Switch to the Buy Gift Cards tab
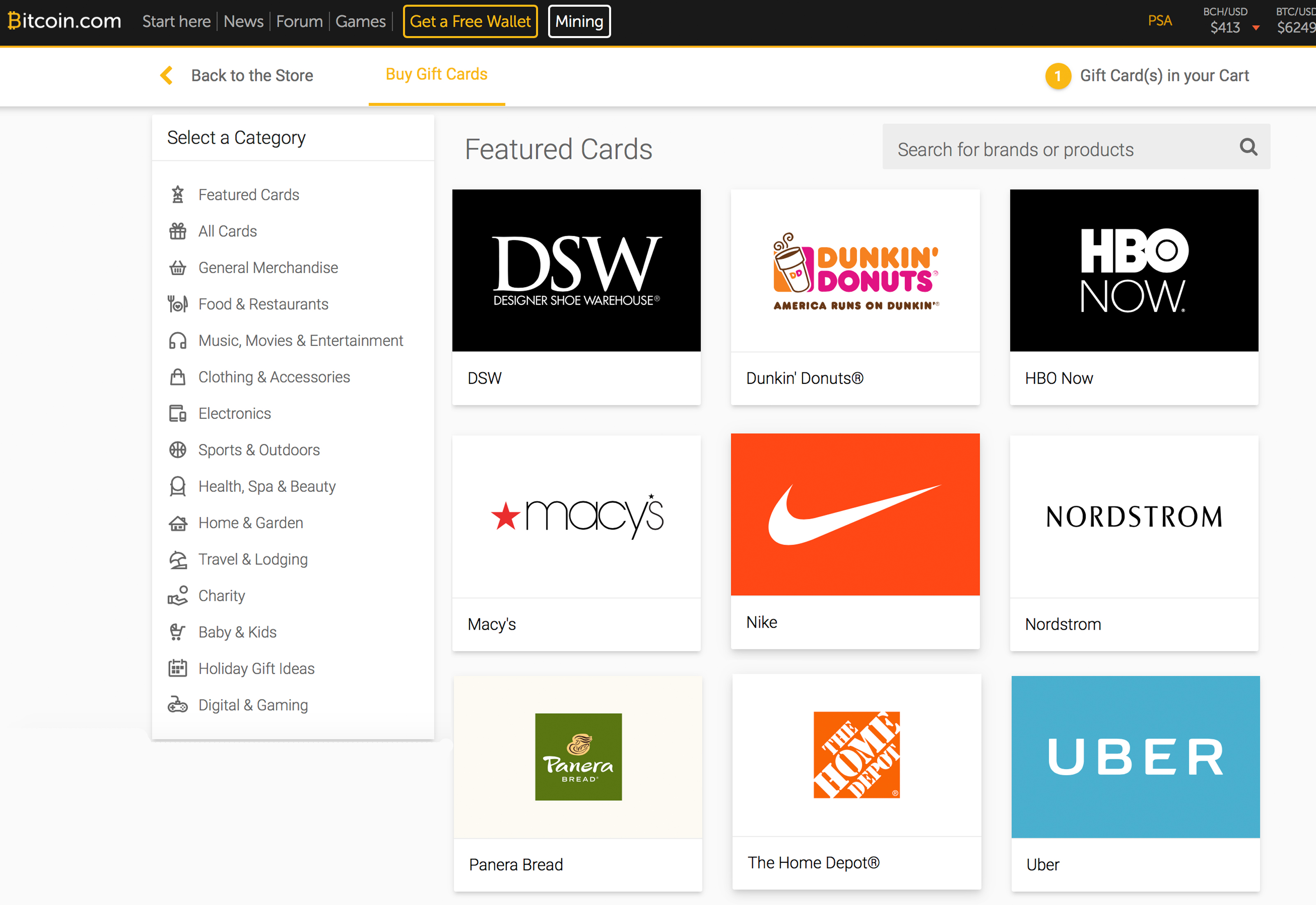1316x905 pixels. tap(436, 74)
